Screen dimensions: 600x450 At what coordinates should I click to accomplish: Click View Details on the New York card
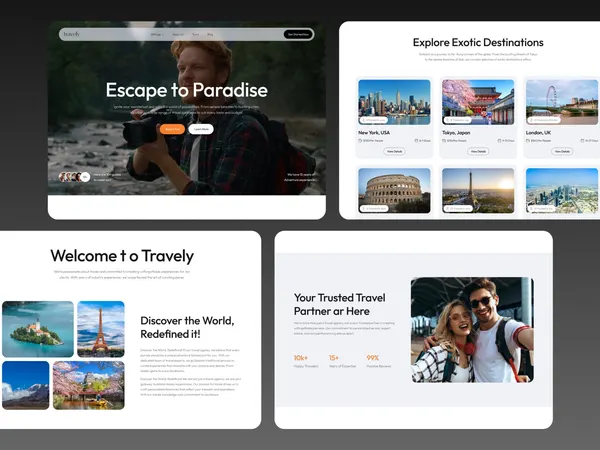pos(394,152)
